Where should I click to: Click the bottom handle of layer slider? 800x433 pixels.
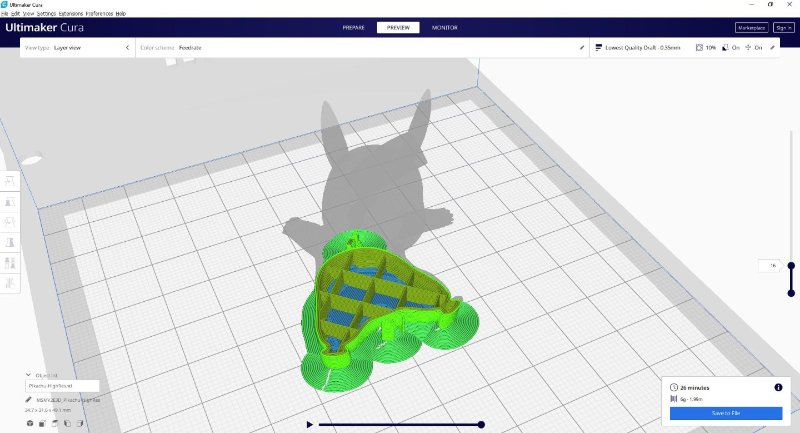[x=791, y=293]
